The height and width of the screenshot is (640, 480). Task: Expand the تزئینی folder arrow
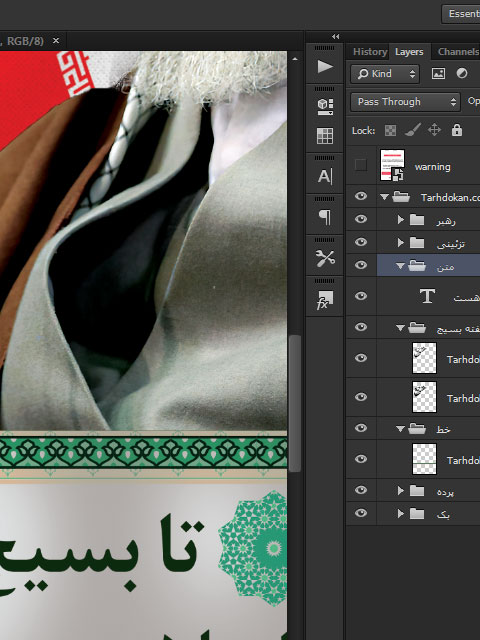pyautogui.click(x=401, y=242)
